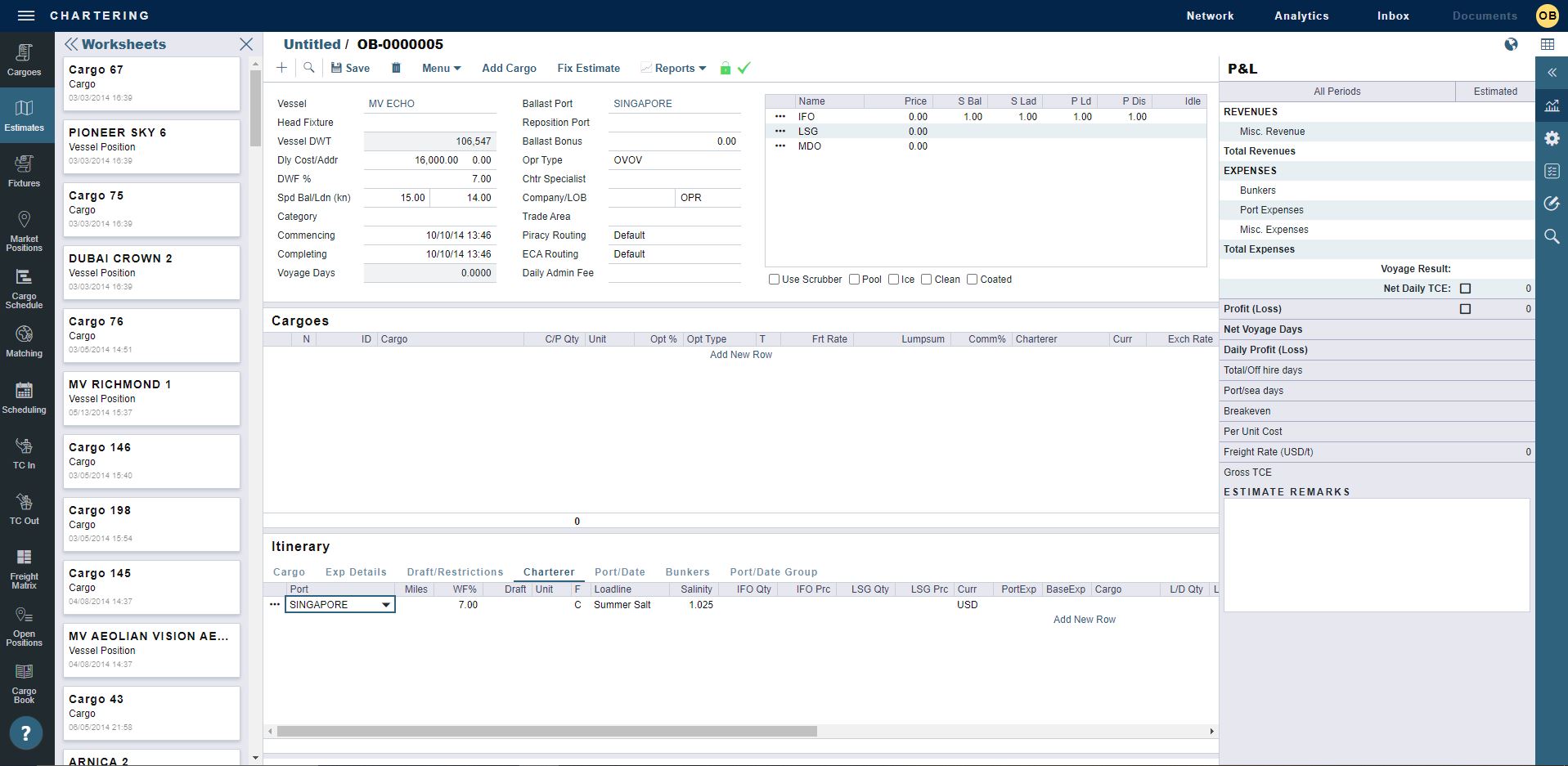Screen dimensions: 1568x766
Task: Toggle the Net Daily TCE checkbox
Action: 1465,288
